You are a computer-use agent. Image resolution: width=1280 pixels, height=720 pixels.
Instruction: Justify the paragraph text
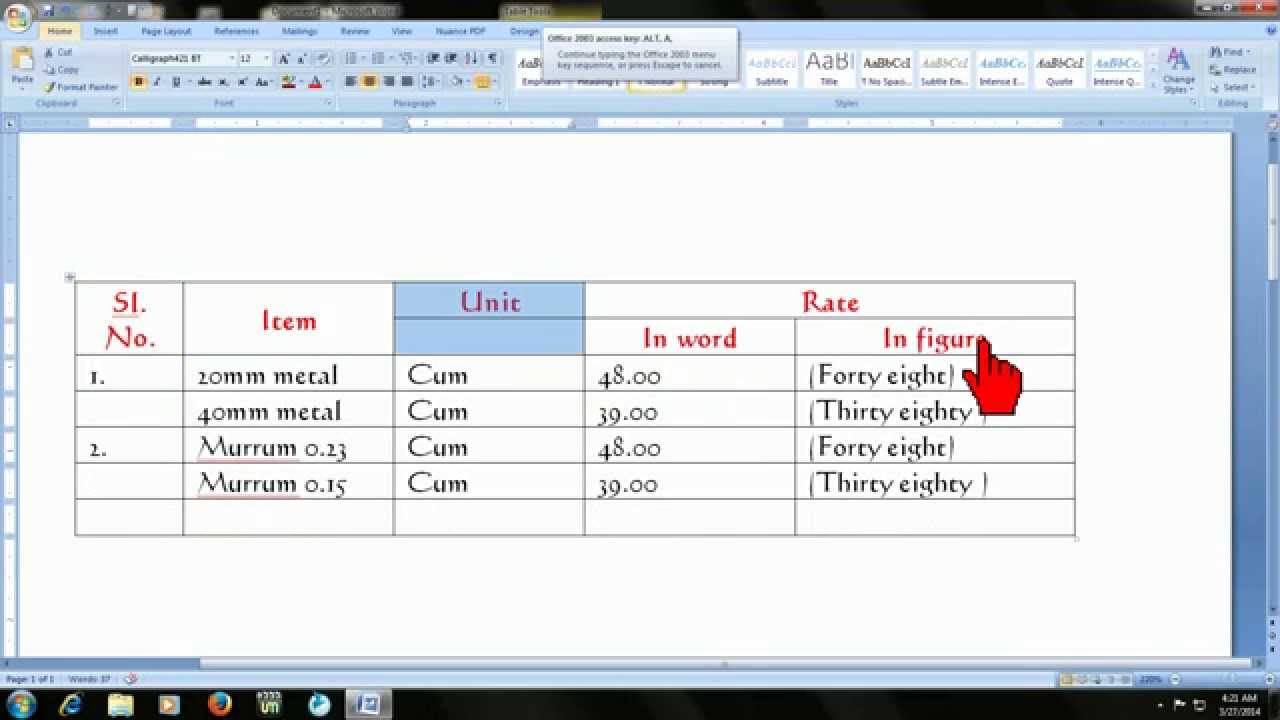click(408, 82)
